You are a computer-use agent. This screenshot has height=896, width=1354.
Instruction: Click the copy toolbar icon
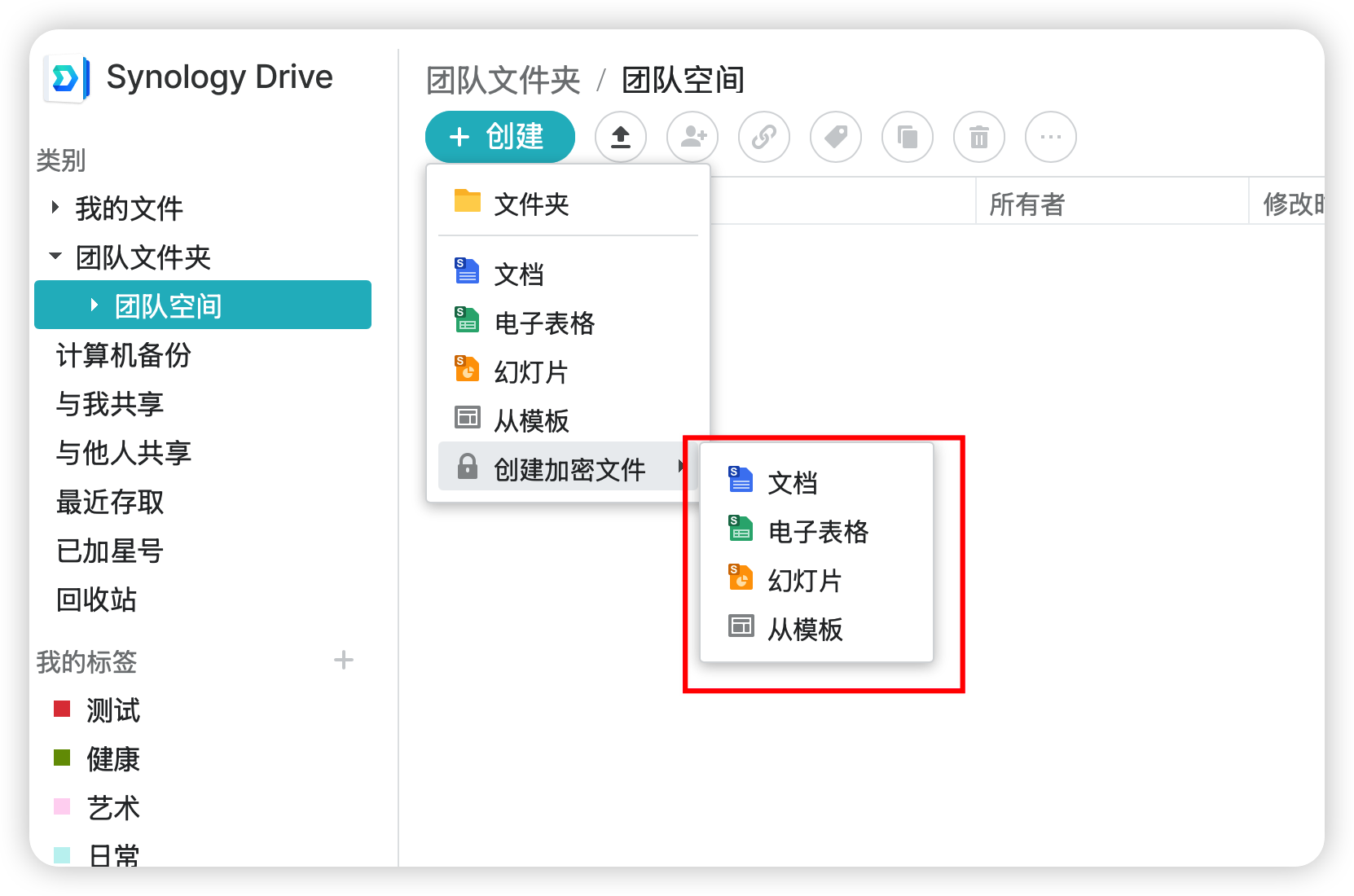908,137
